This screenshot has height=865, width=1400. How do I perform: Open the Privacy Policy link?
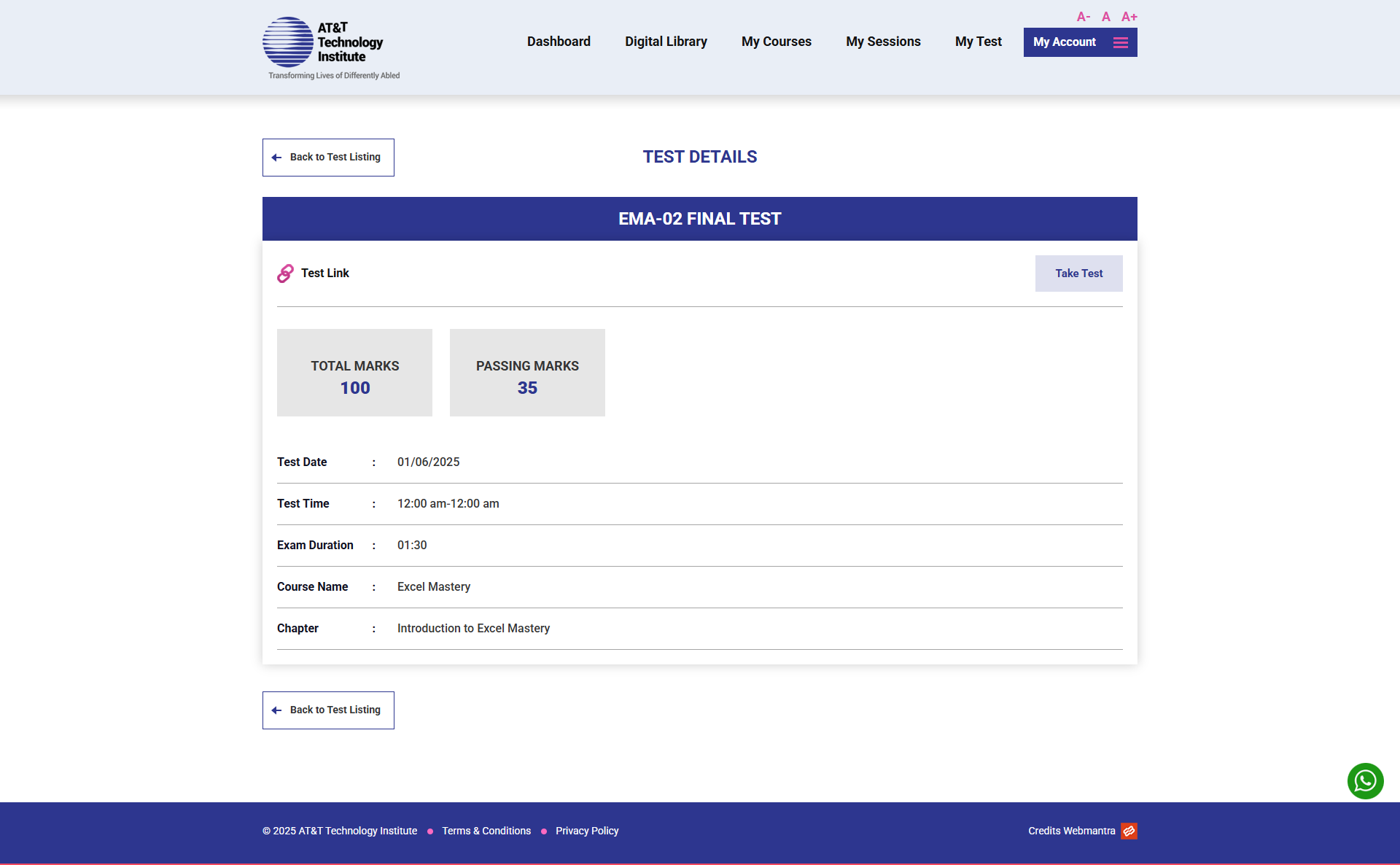pyautogui.click(x=586, y=831)
